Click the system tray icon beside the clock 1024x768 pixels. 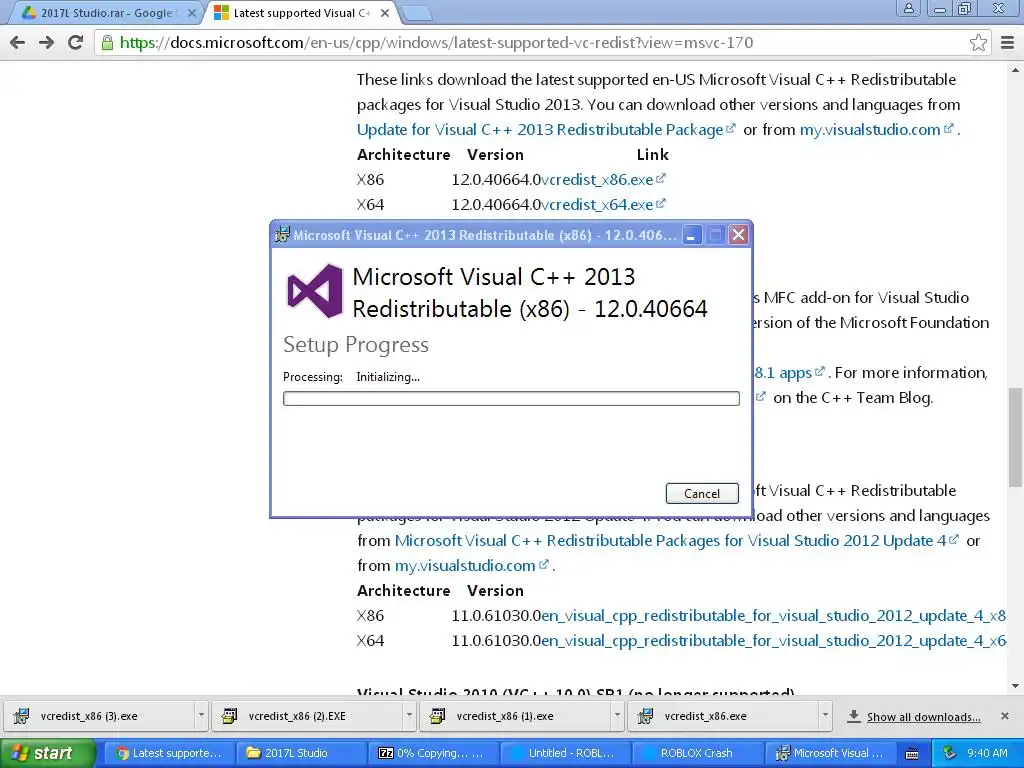[x=950, y=753]
